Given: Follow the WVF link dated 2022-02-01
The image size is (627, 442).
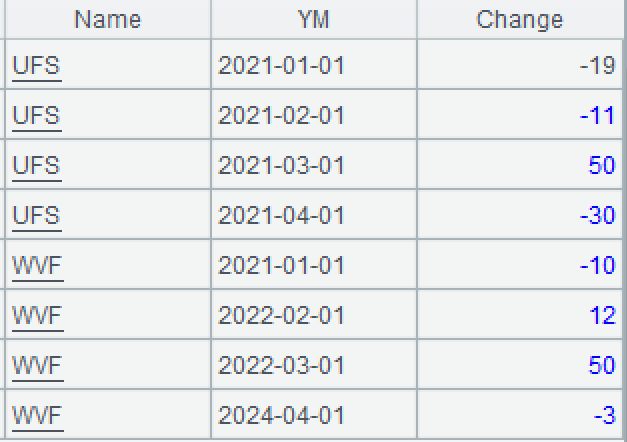Looking at the screenshot, I should 37,316.
